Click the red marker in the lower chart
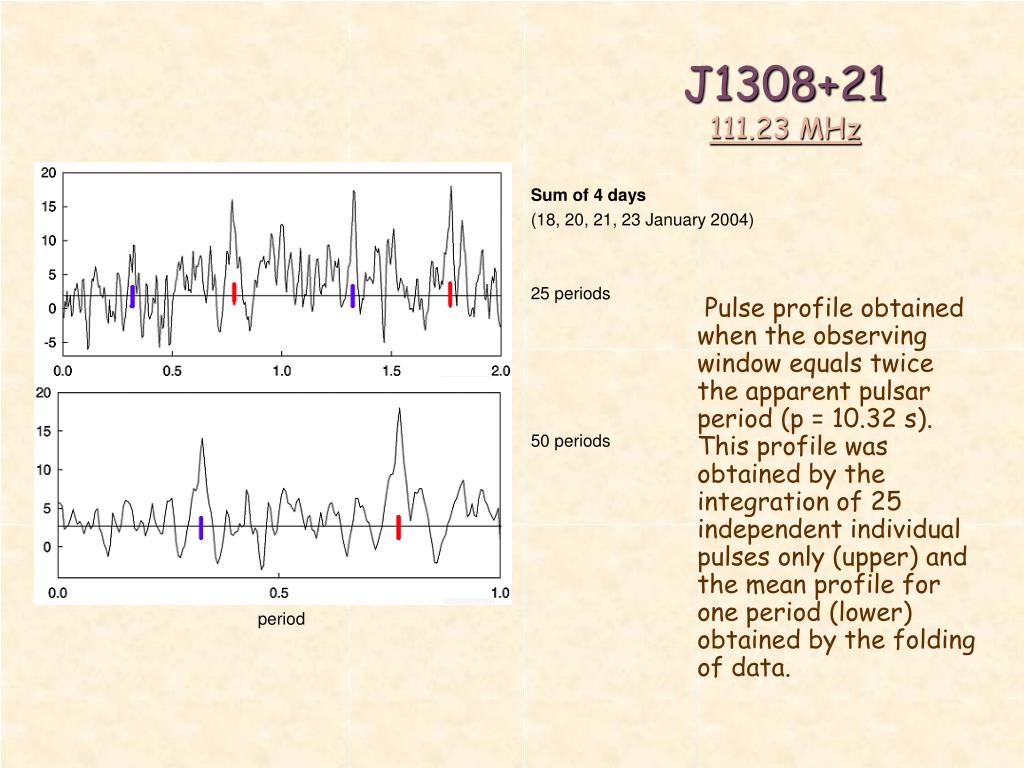Image resolution: width=1024 pixels, height=768 pixels. pos(398,527)
